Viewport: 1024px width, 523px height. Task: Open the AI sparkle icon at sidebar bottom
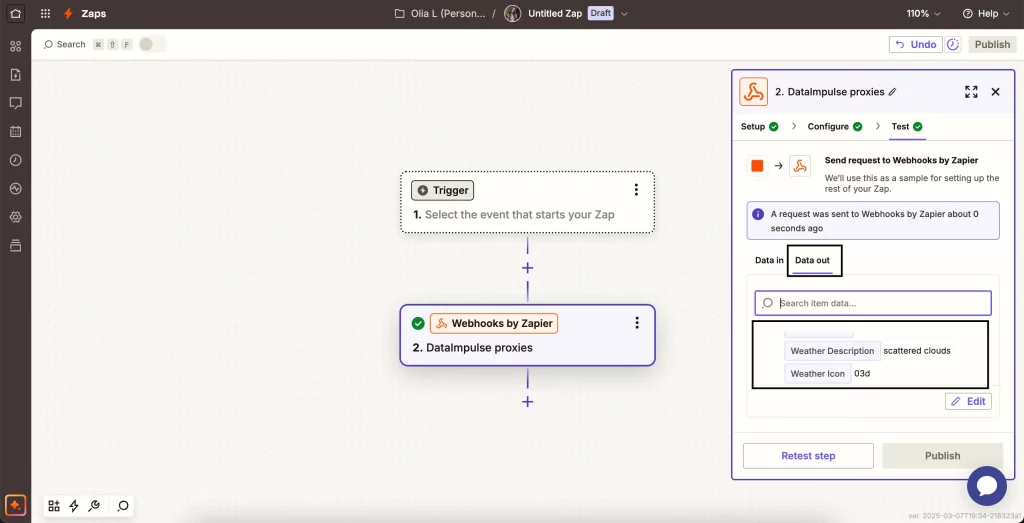pyautogui.click(x=16, y=505)
